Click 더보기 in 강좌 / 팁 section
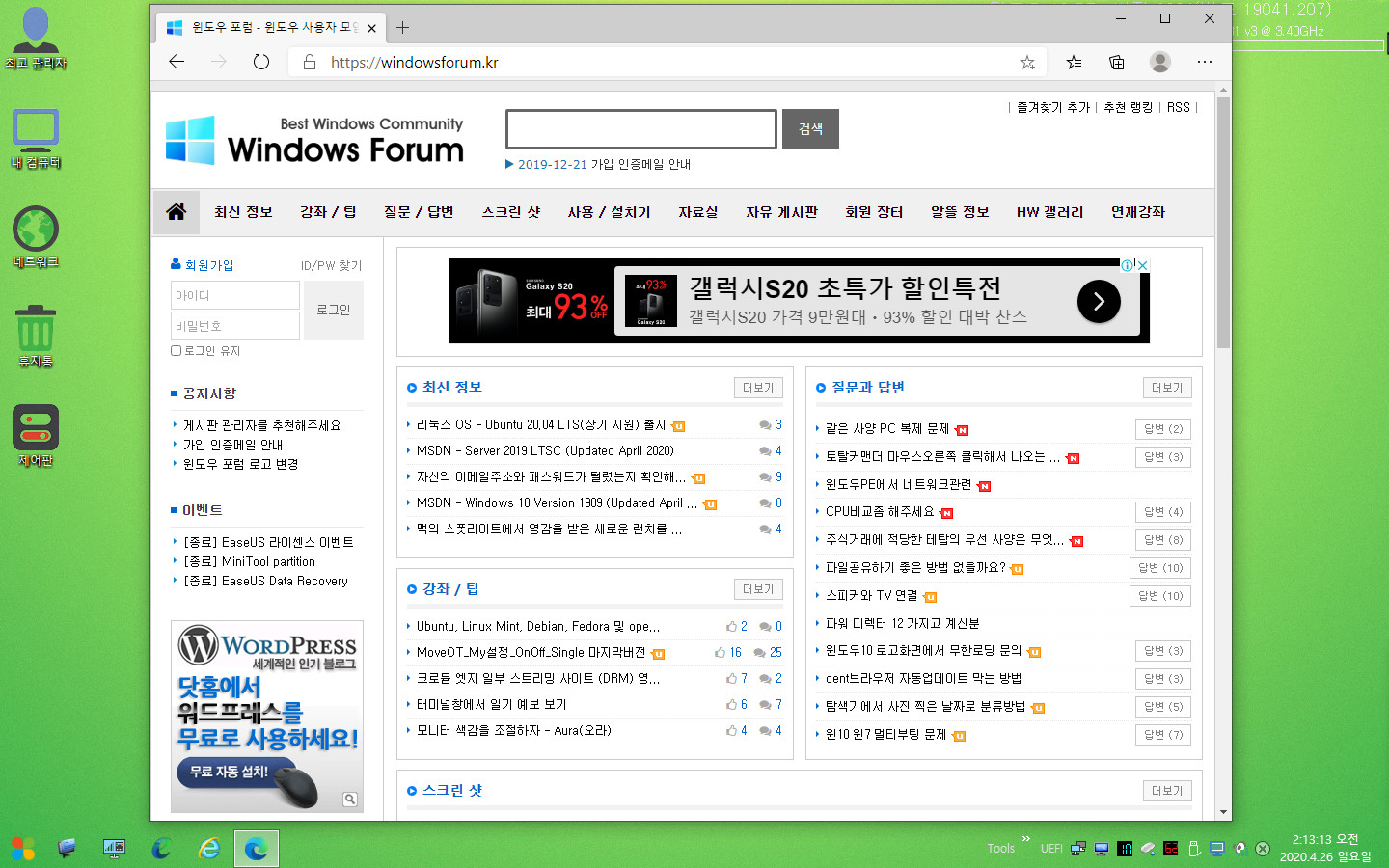The width and height of the screenshot is (1389, 868). (x=758, y=589)
